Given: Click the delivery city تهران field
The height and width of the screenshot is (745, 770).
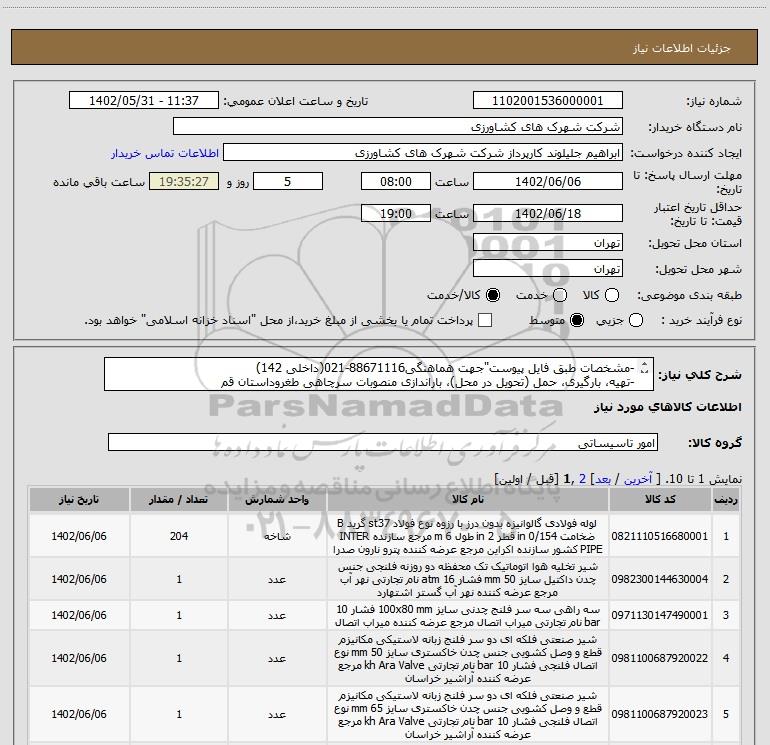Looking at the screenshot, I should click(x=548, y=269).
